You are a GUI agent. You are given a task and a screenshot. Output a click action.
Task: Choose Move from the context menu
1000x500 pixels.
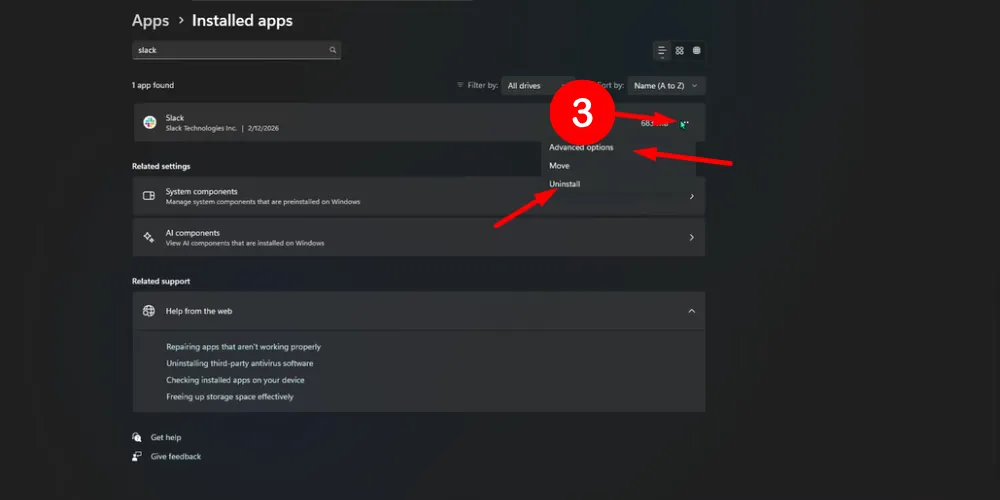559,166
